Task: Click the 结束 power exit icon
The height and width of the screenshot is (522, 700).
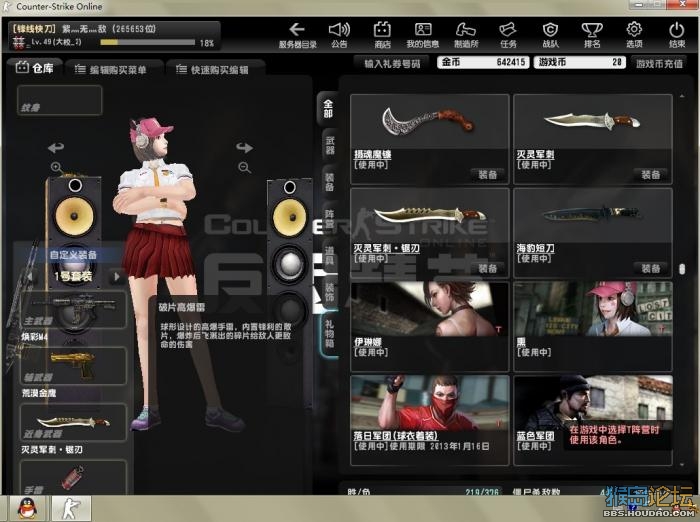Action: [677, 35]
